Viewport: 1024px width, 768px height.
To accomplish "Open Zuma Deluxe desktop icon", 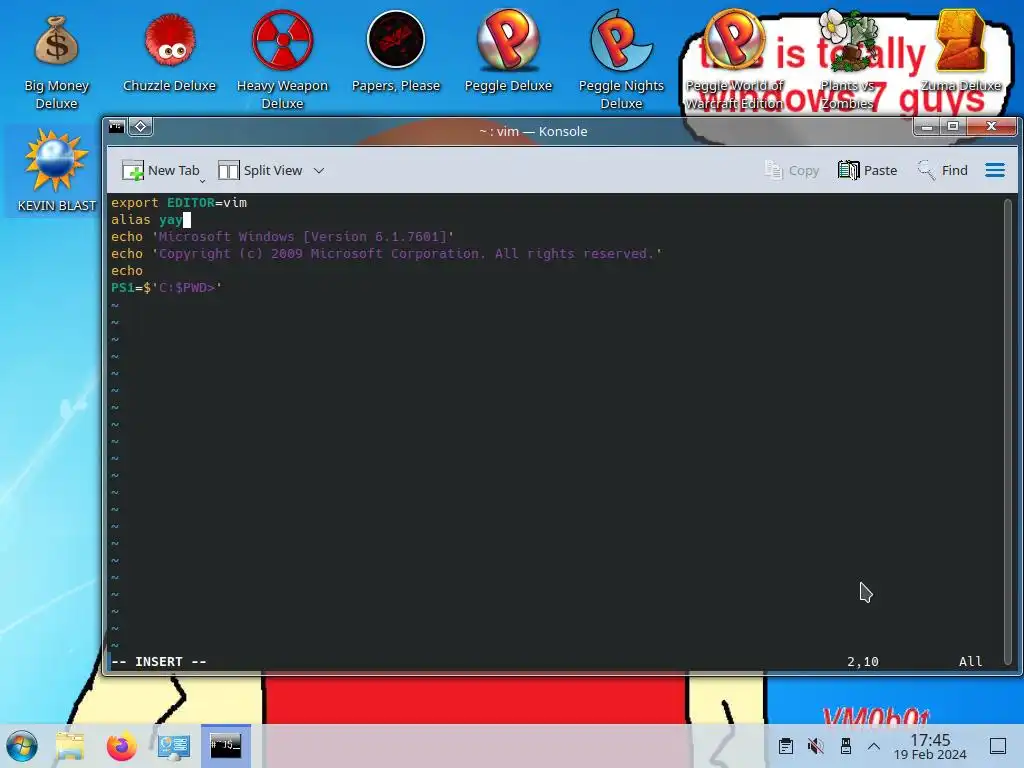I will tap(960, 52).
